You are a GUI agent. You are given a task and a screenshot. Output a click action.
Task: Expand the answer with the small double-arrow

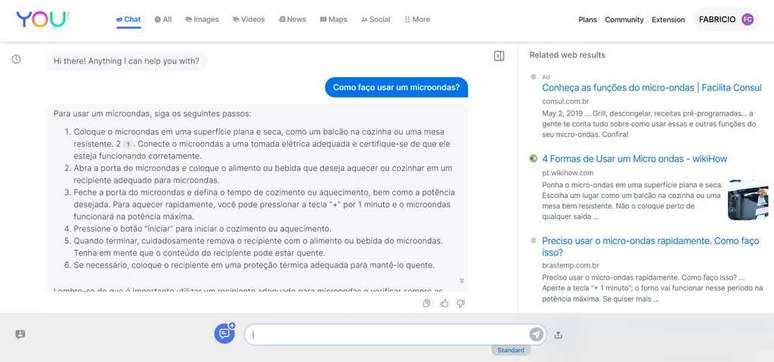(462, 281)
